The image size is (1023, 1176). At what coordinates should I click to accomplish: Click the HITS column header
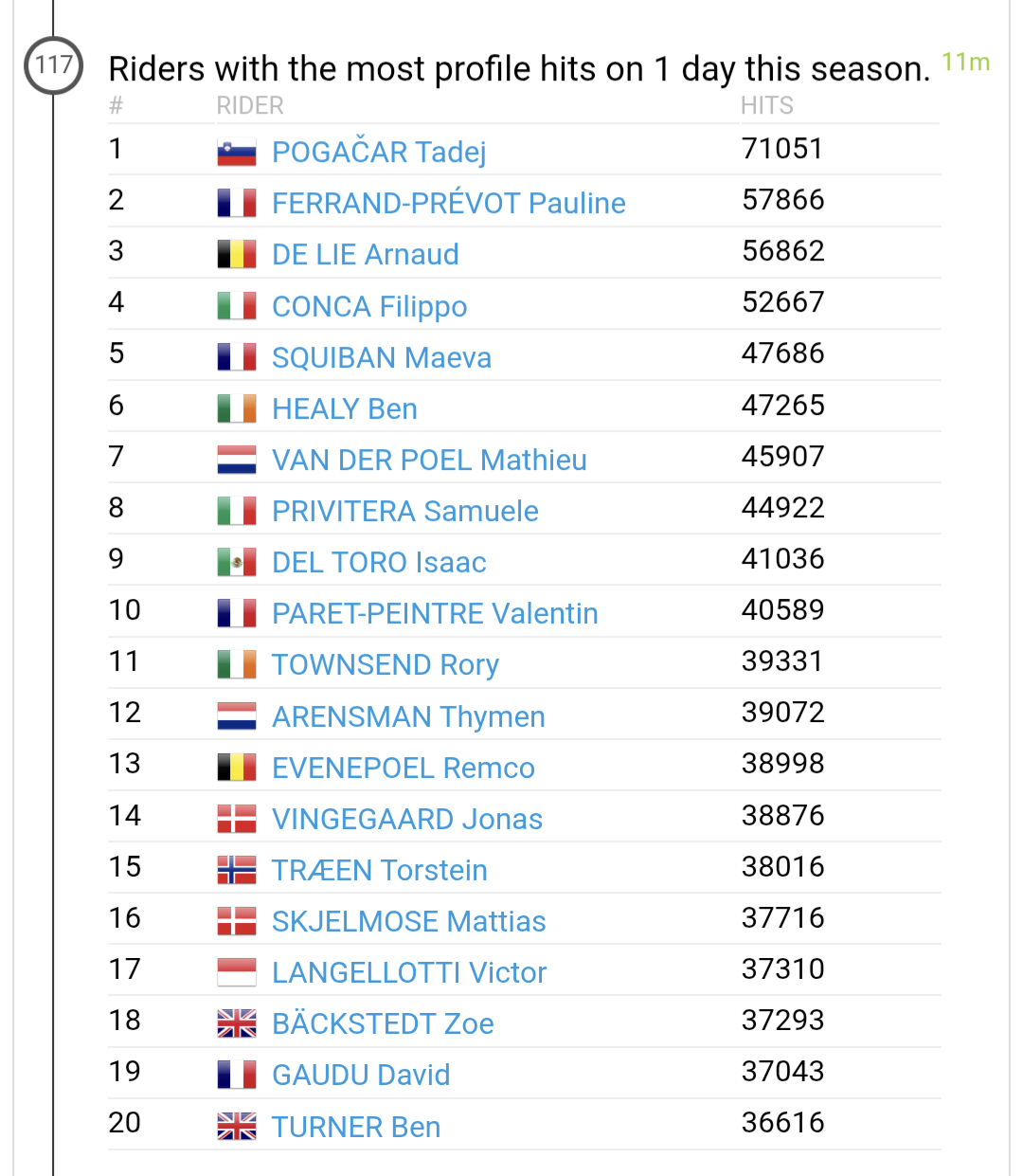click(767, 105)
